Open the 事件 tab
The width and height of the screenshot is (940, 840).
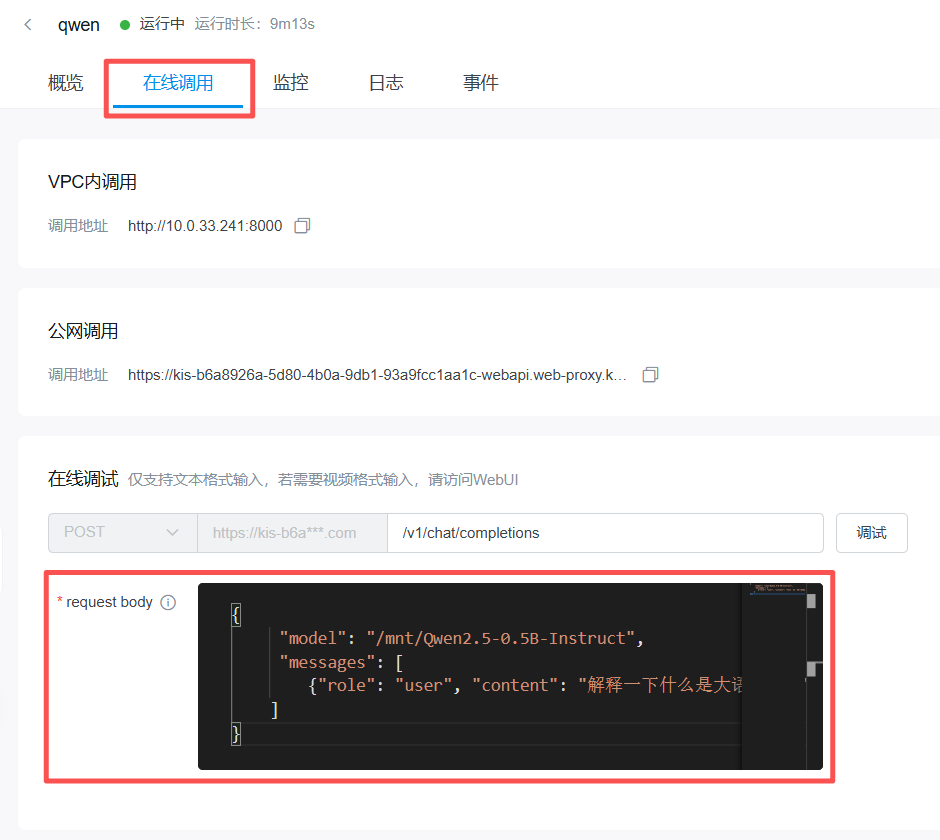point(481,83)
